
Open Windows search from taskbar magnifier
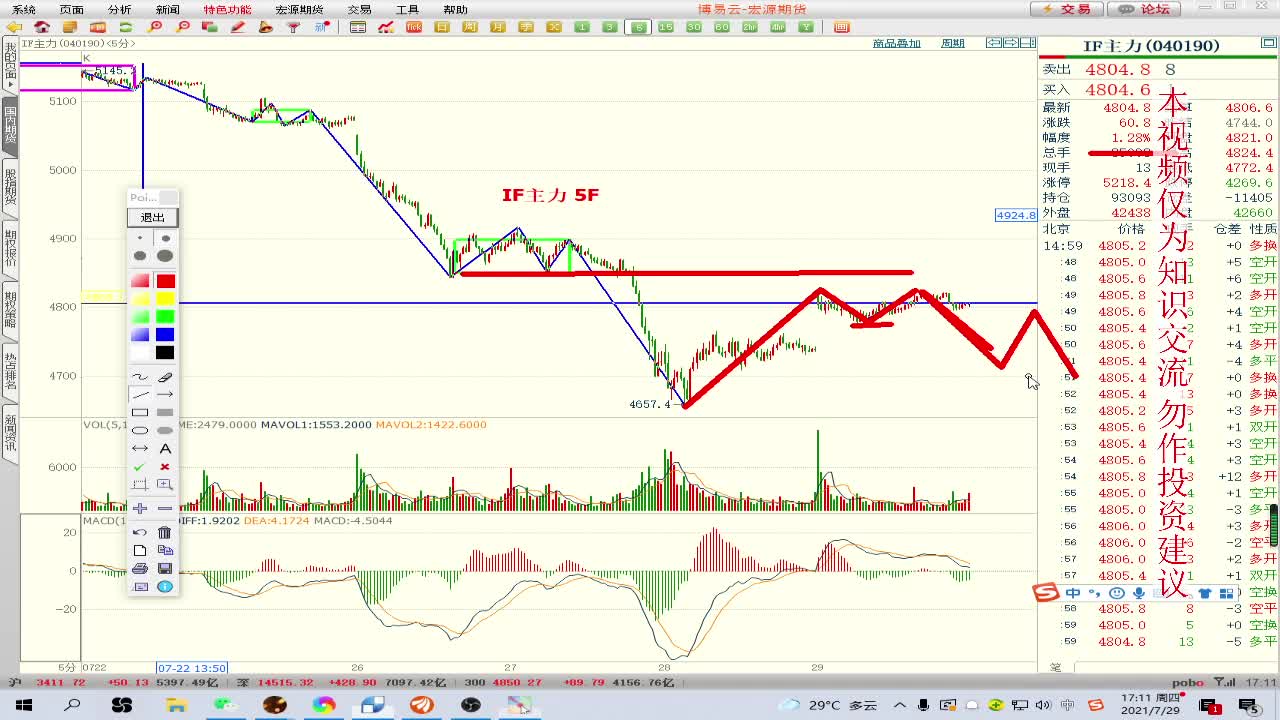click(73, 705)
